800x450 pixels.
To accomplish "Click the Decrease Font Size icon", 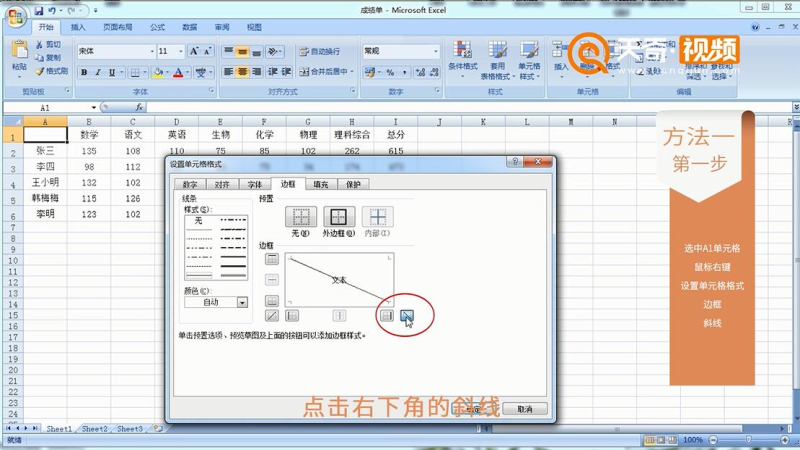I will pos(207,51).
